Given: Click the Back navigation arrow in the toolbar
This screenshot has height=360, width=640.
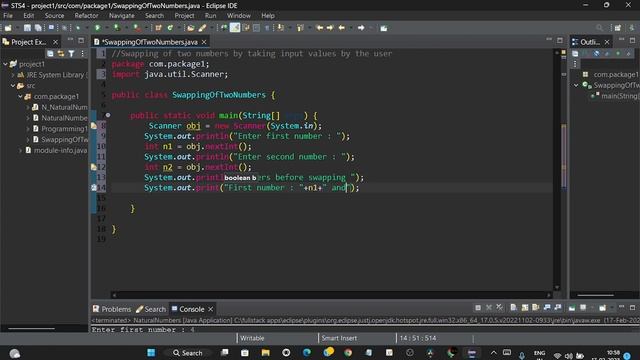Looking at the screenshot, I should coord(342,28).
